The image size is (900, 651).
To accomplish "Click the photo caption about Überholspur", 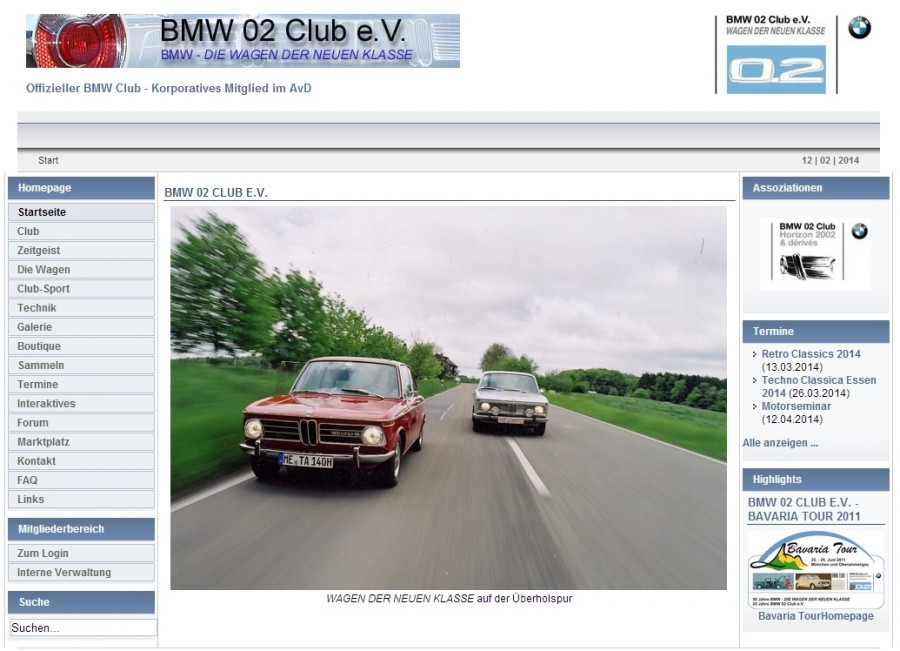I will pos(449,598).
